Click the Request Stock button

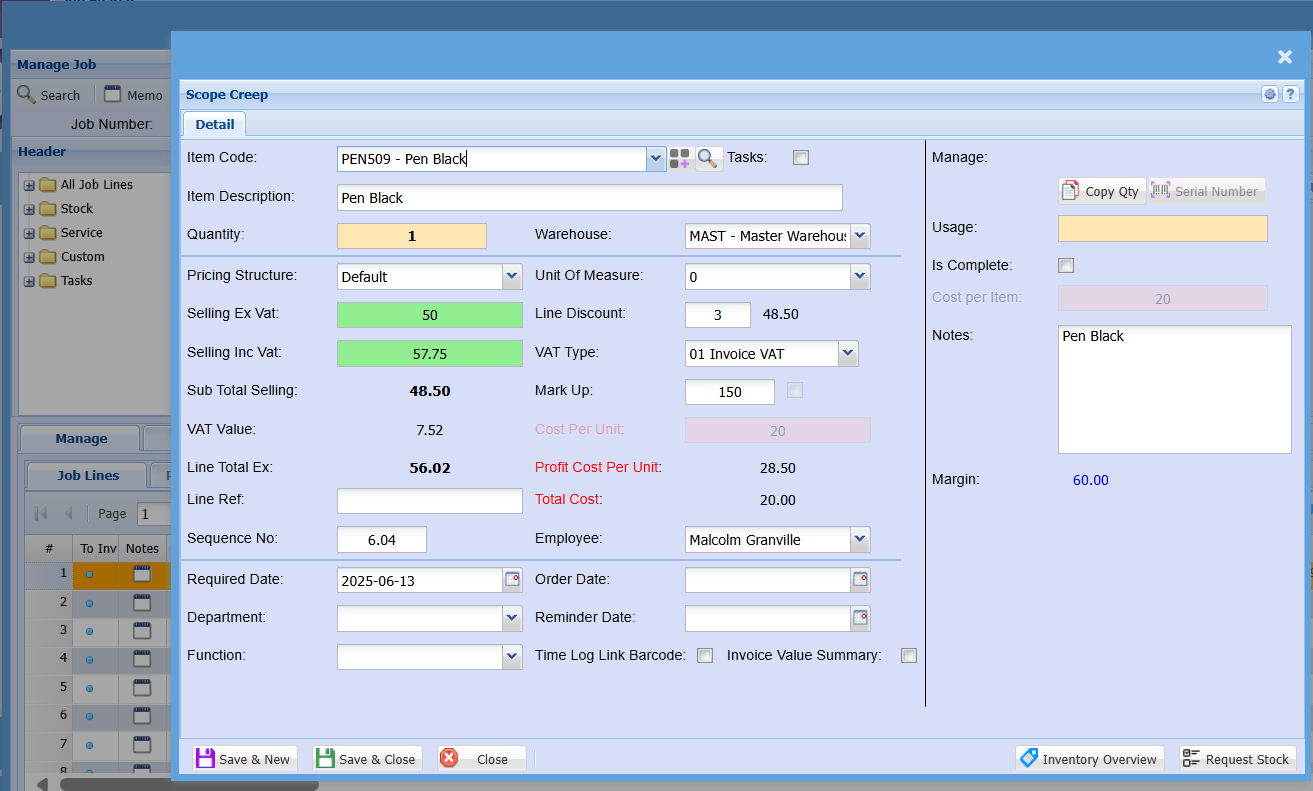point(1237,759)
